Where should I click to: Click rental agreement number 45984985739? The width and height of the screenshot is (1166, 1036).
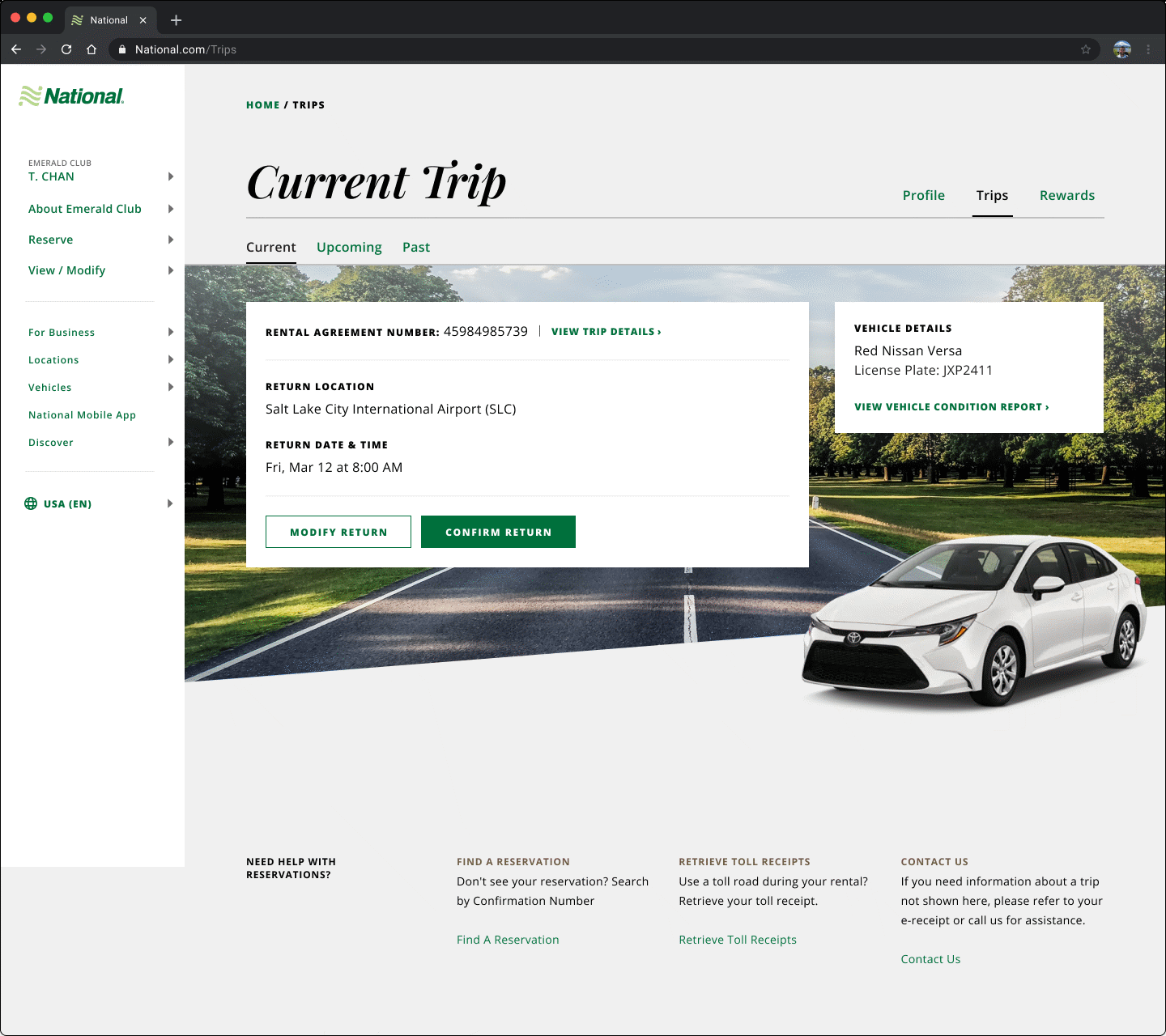[x=486, y=331]
